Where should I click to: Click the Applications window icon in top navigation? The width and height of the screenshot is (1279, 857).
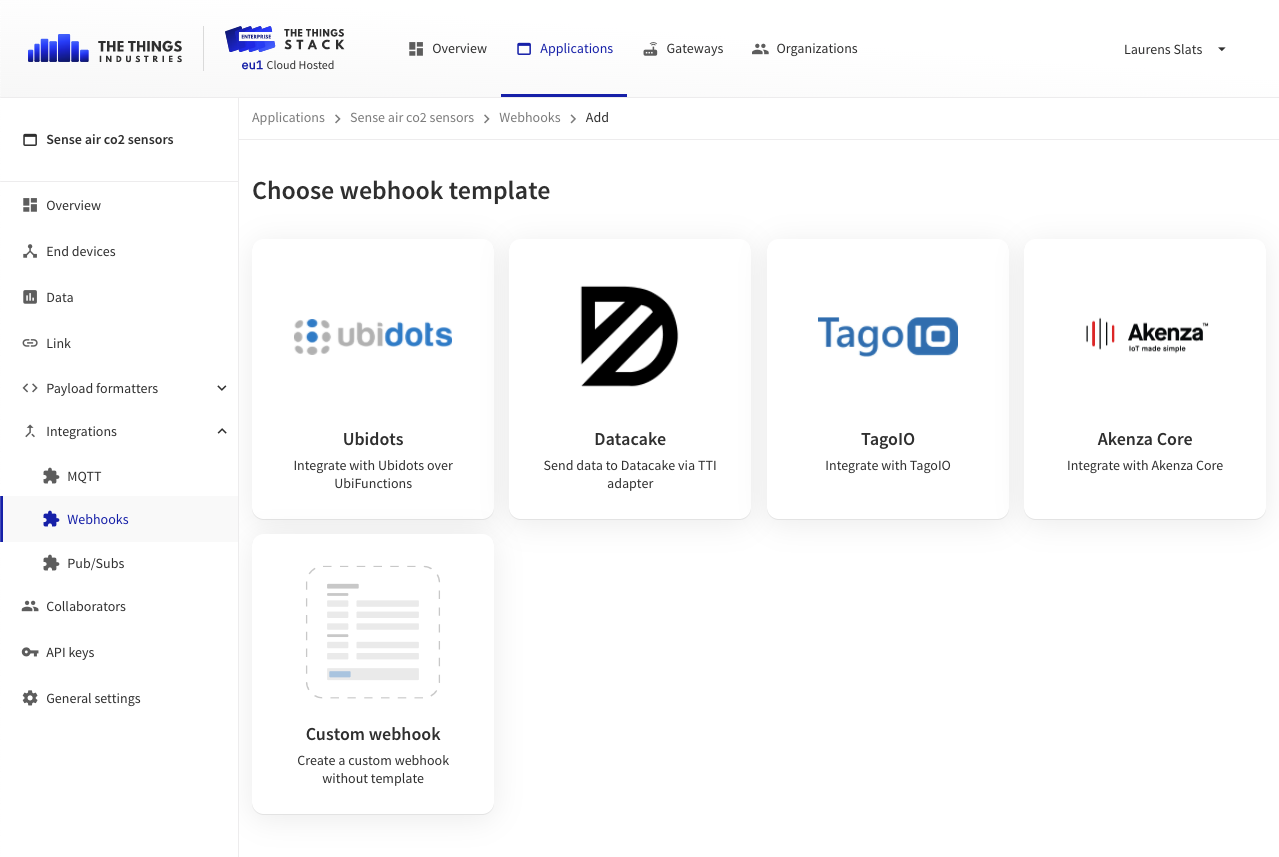click(x=524, y=49)
